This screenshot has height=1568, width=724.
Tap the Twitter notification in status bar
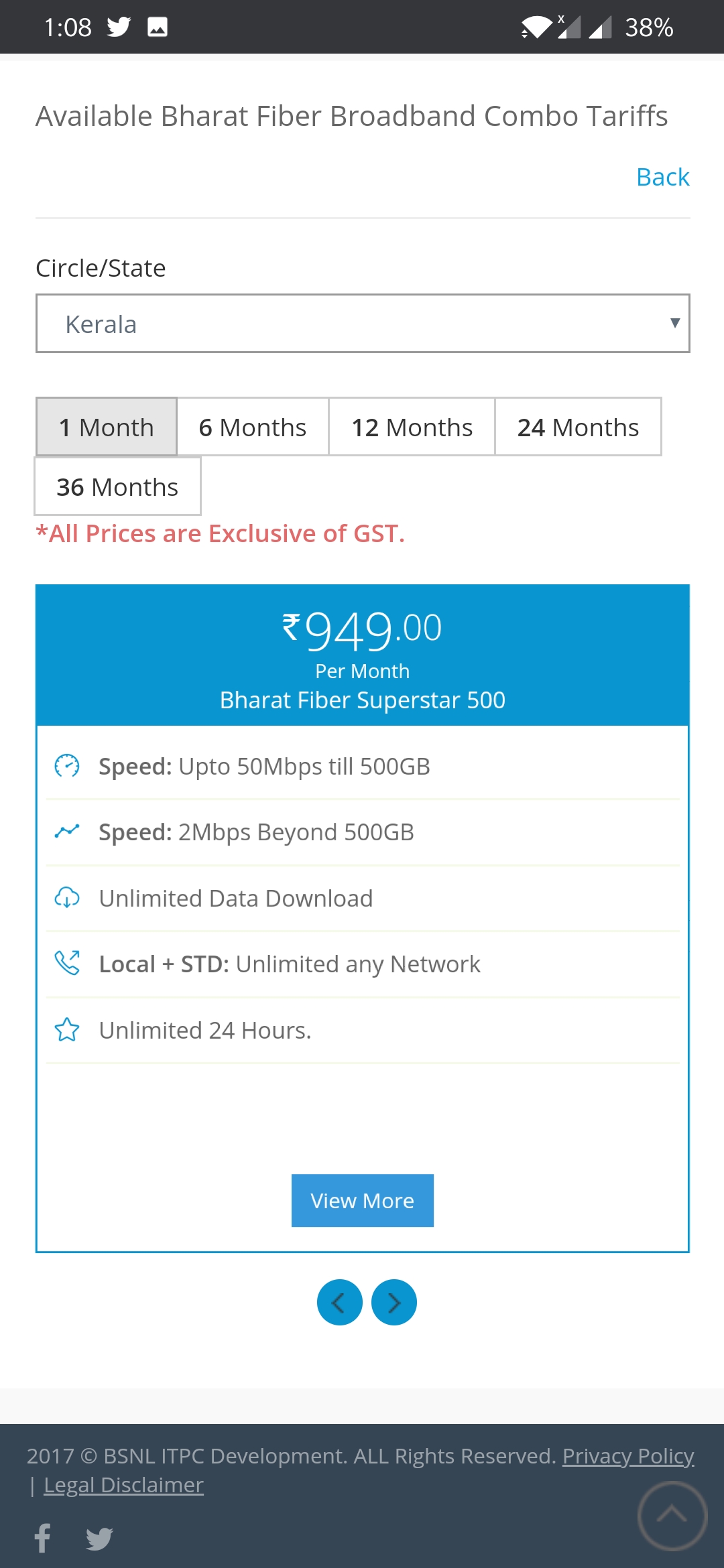(x=119, y=27)
